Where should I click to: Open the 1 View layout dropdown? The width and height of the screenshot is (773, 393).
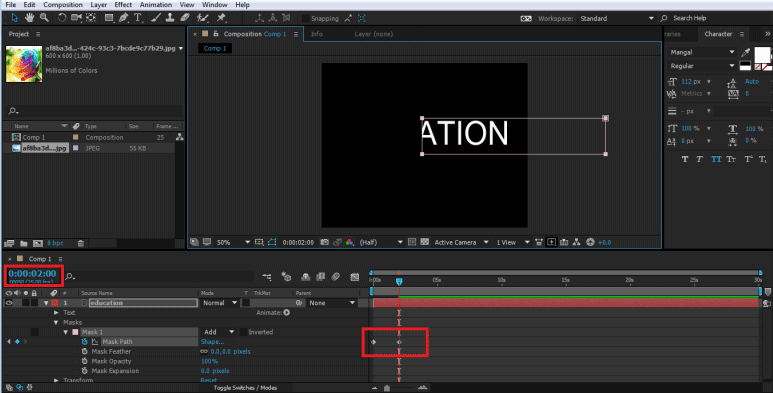(513, 242)
